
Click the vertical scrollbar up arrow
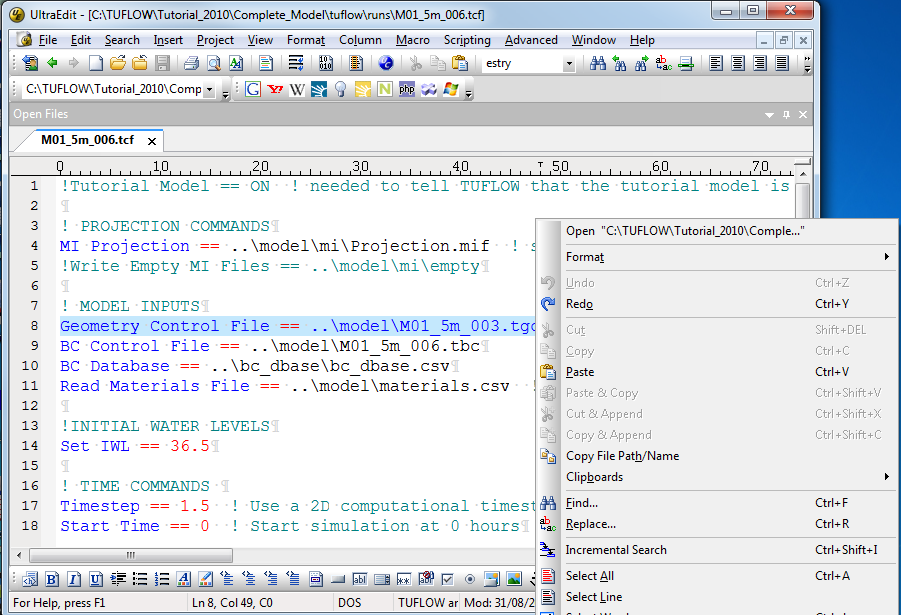tap(803, 174)
